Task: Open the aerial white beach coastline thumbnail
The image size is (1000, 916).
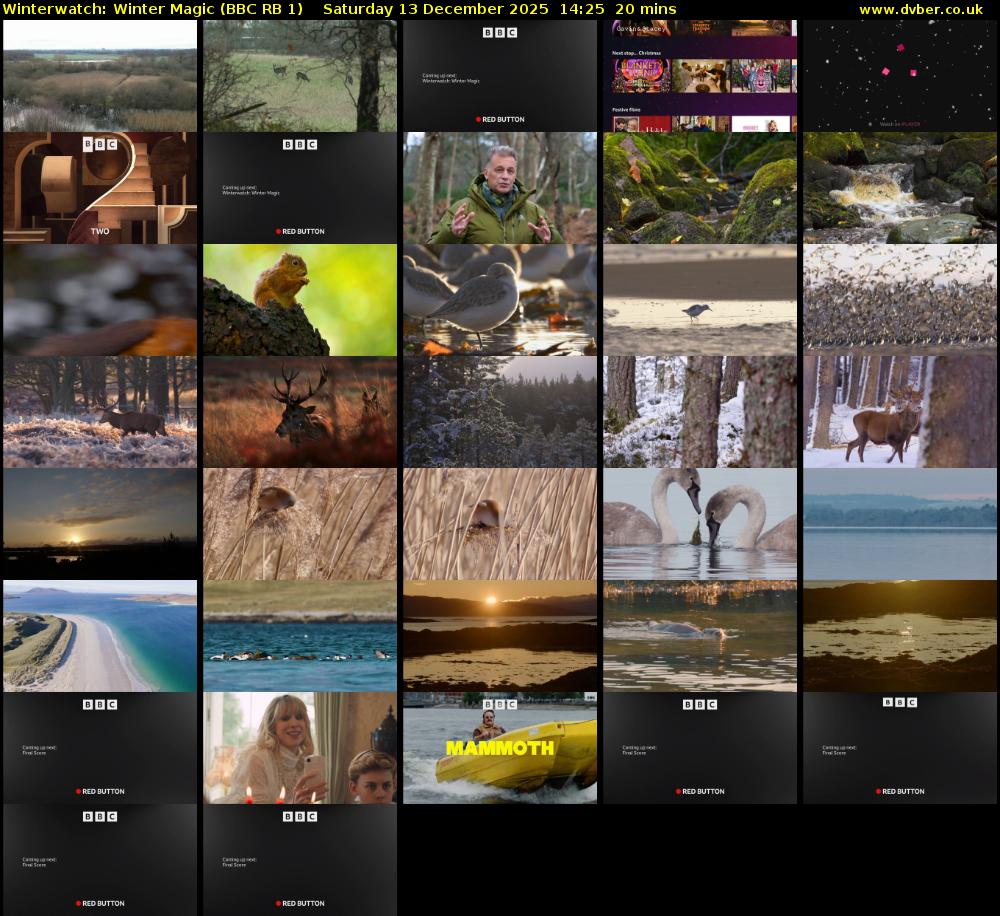Action: click(x=100, y=636)
